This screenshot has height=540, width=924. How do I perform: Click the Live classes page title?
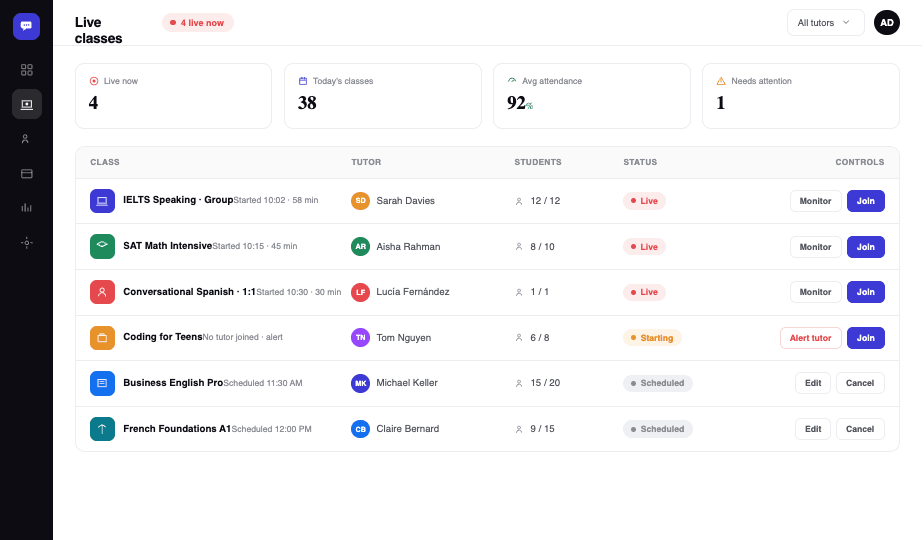point(98,30)
